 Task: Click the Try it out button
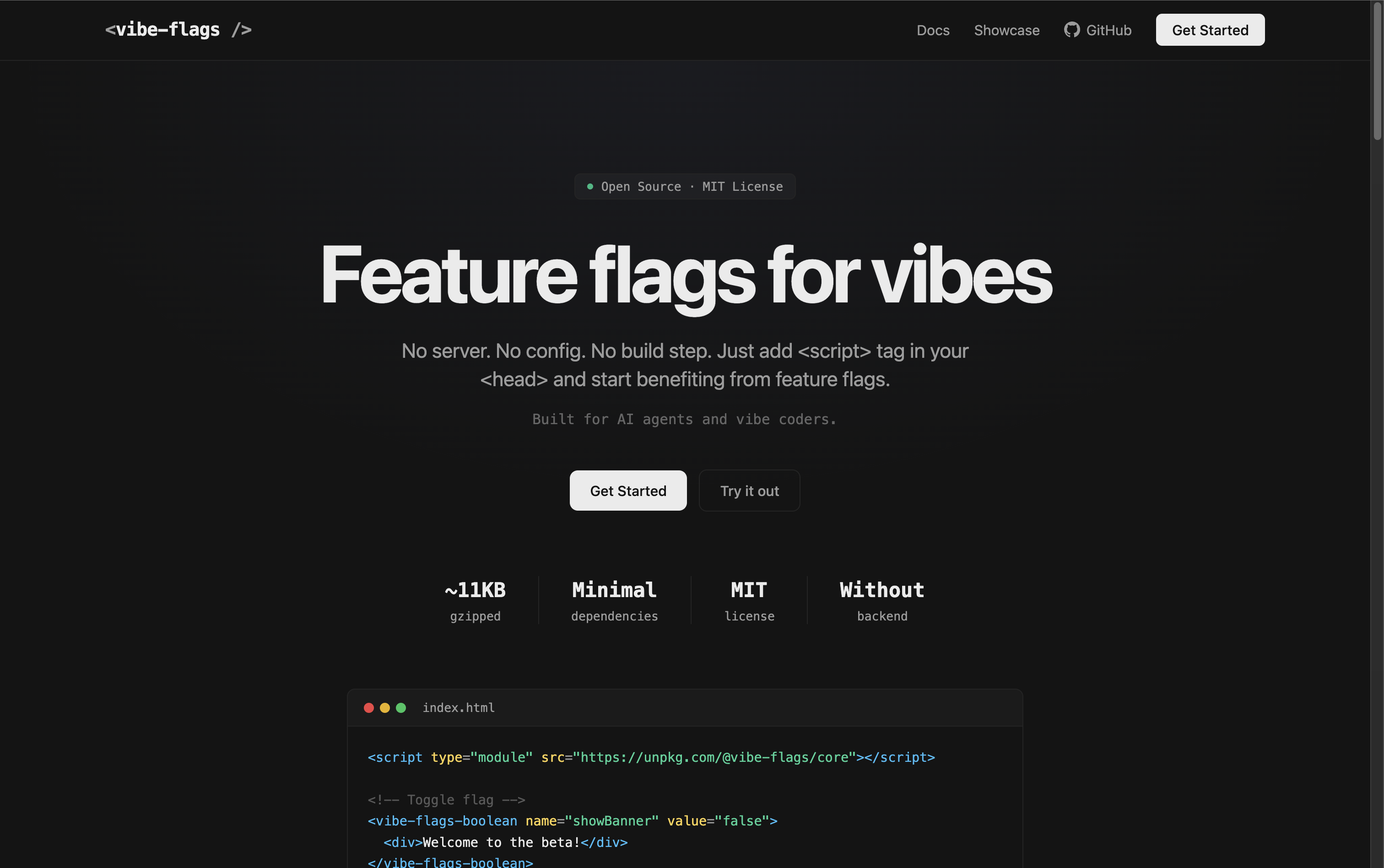[749, 490]
